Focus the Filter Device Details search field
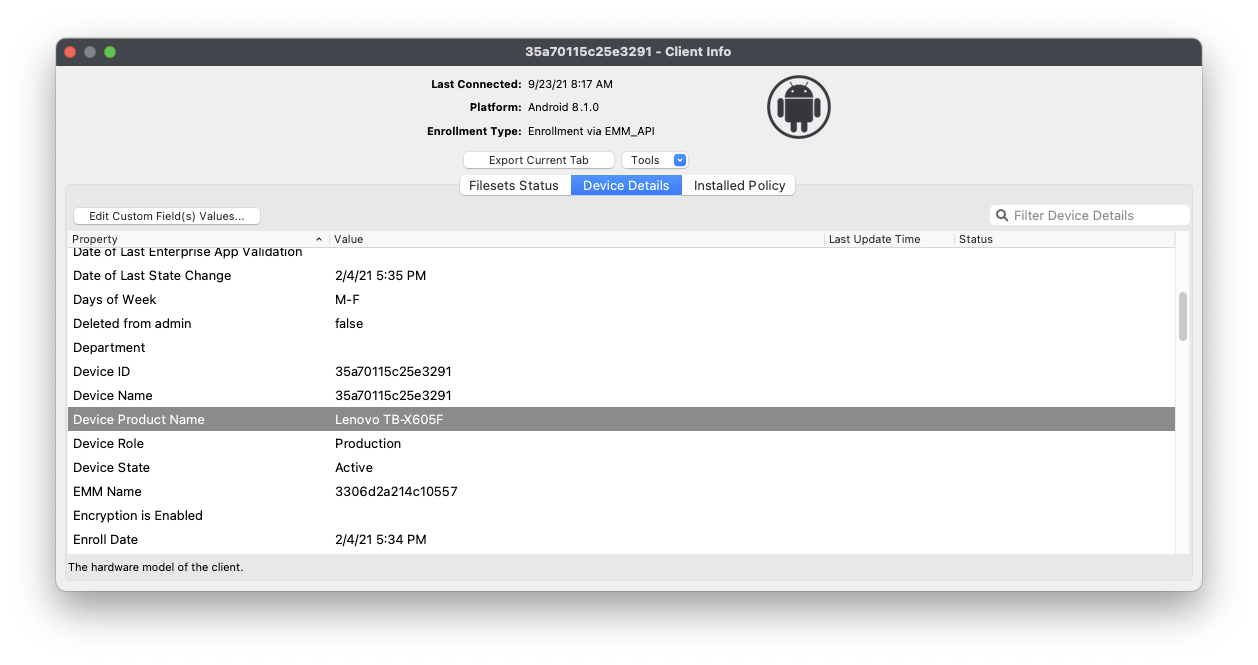 [x=1090, y=215]
